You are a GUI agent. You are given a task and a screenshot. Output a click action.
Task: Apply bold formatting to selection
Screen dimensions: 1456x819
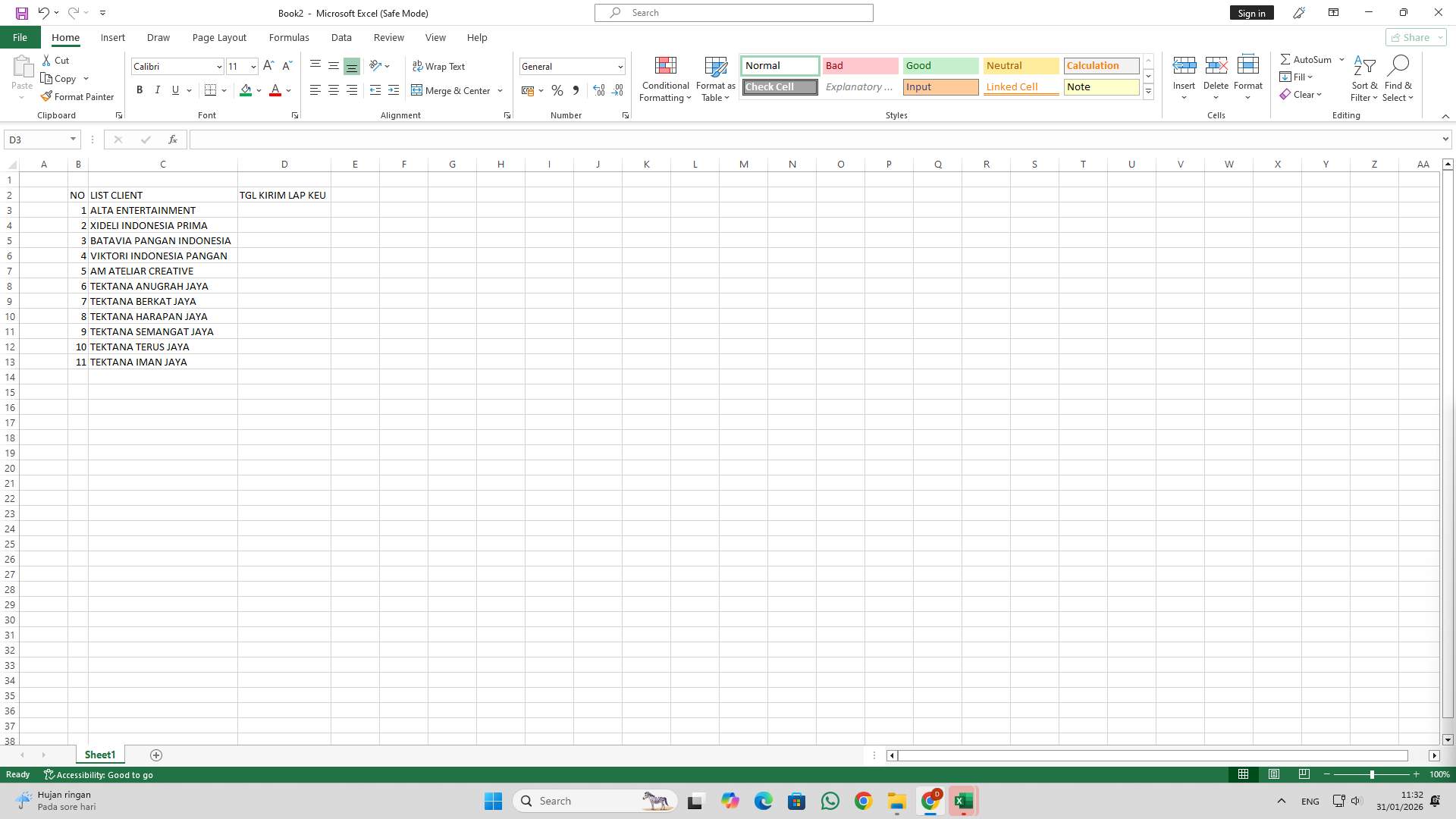[x=139, y=89]
